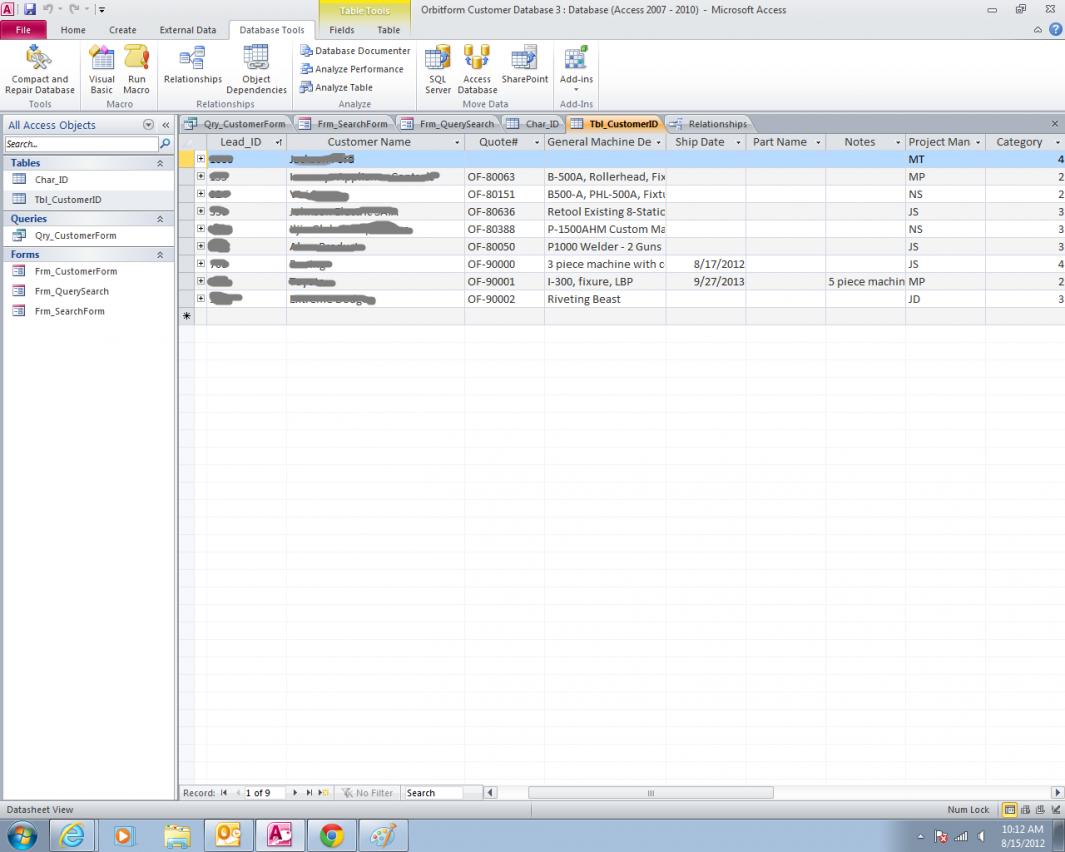Open the File tab
Viewport: 1065px width, 852px height.
click(23, 30)
